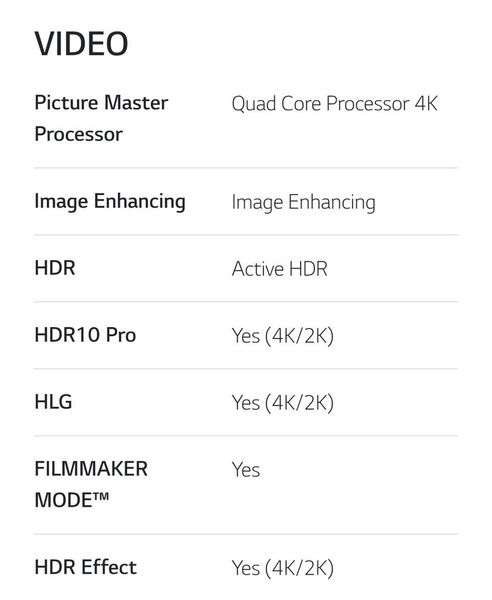Click the Quad Core Processor 4K value
The width and height of the screenshot is (492, 600).
point(335,104)
